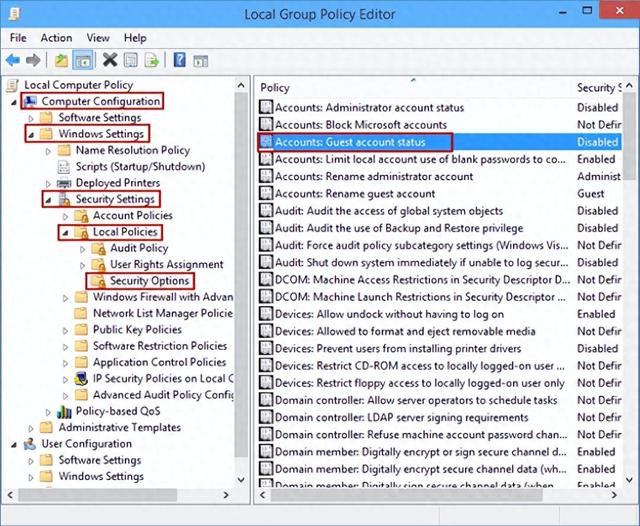
Task: Open Properties toolbar icon
Action: (x=131, y=60)
